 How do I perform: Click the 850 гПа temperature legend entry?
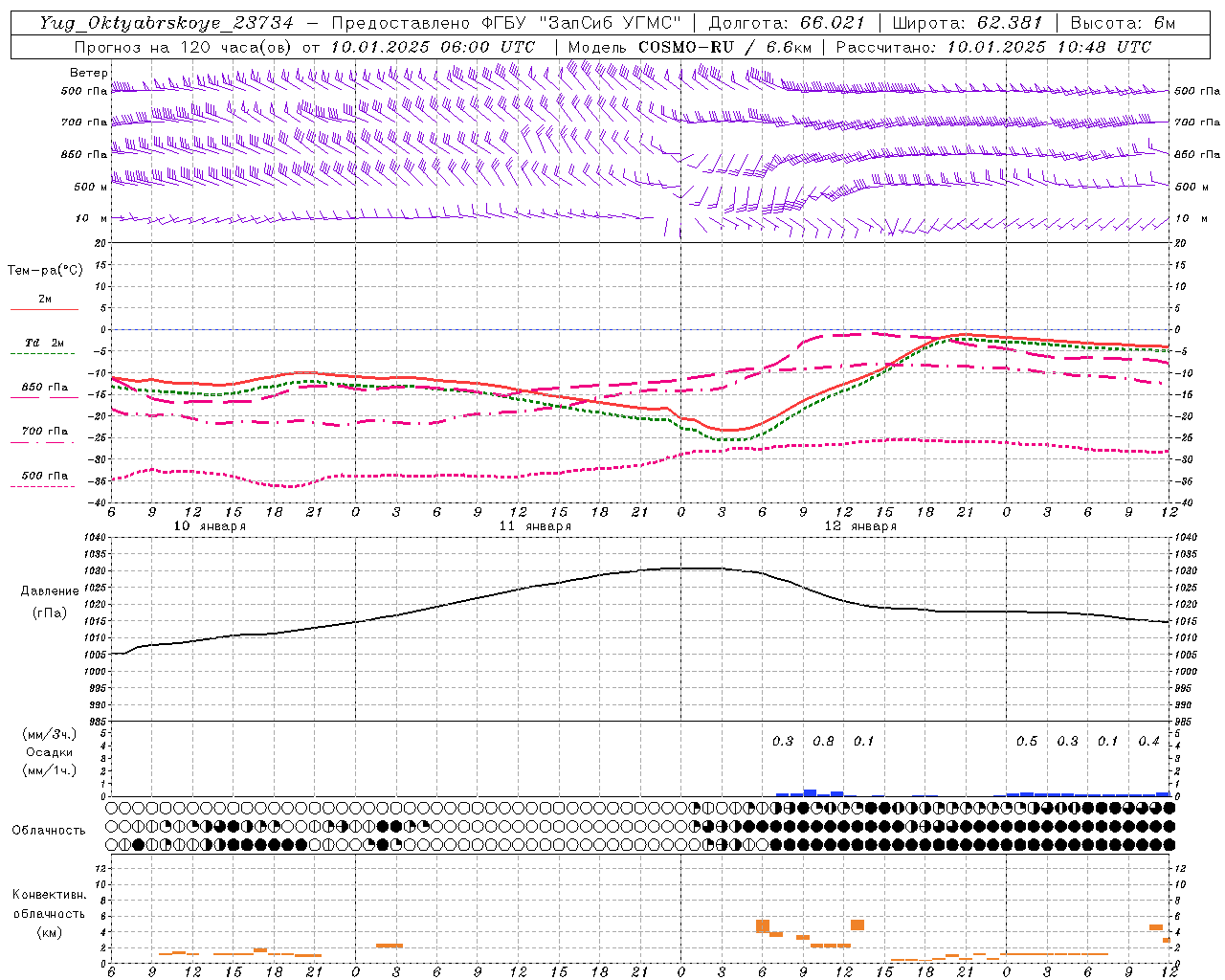point(45,388)
